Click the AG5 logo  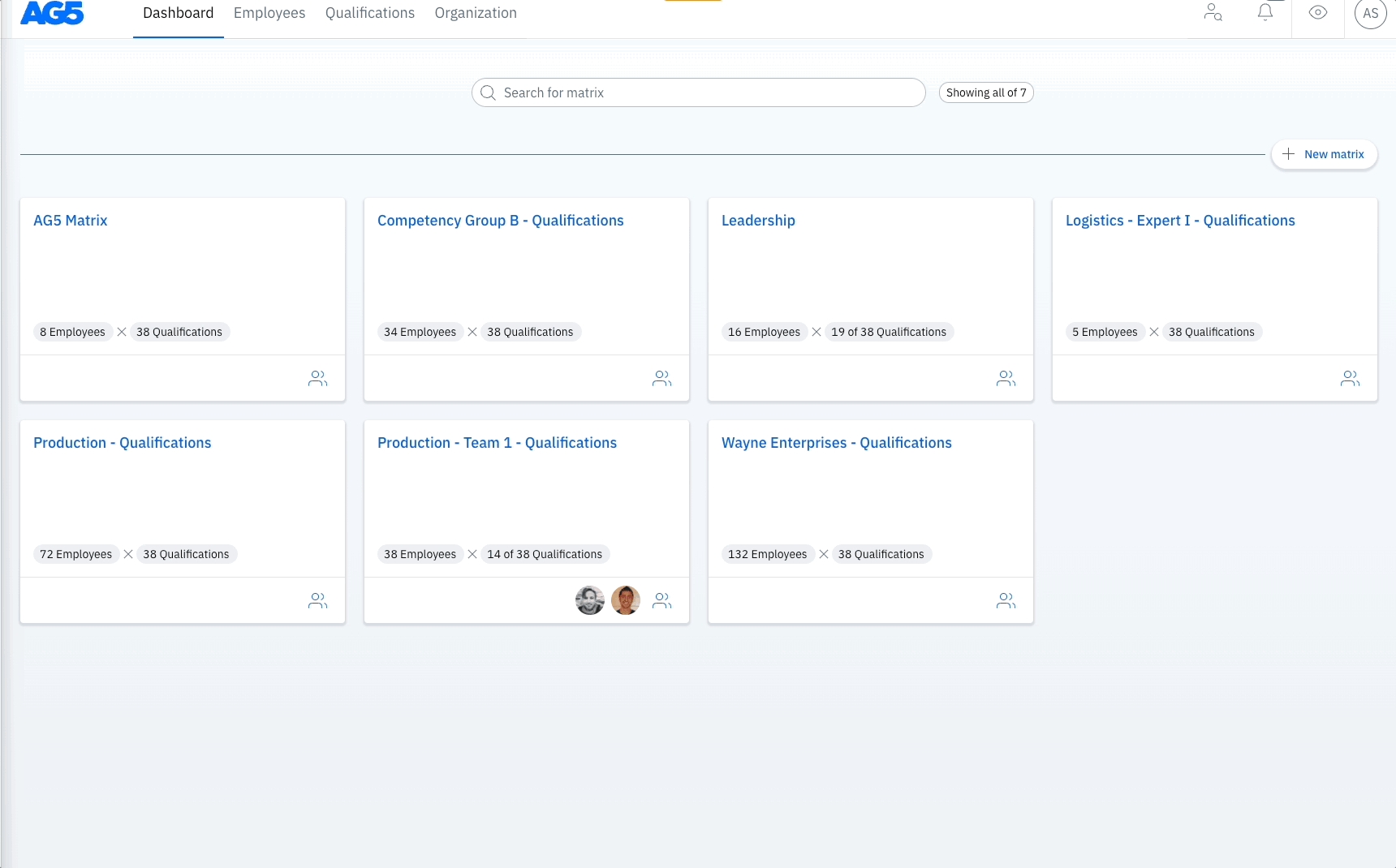coord(52,13)
